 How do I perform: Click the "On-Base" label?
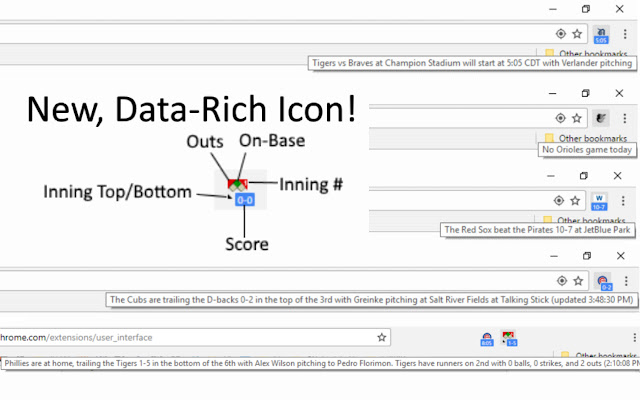pyautogui.click(x=272, y=140)
